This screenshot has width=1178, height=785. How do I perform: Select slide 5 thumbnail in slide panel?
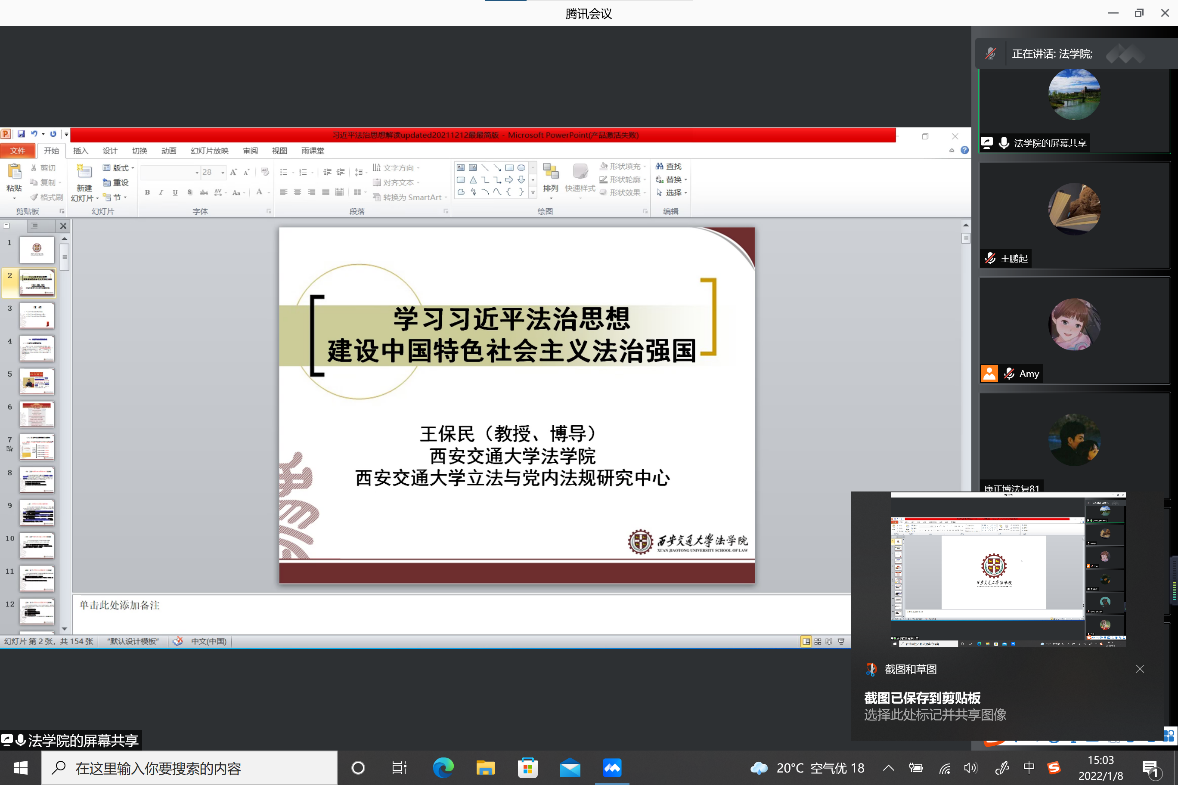pos(37,381)
